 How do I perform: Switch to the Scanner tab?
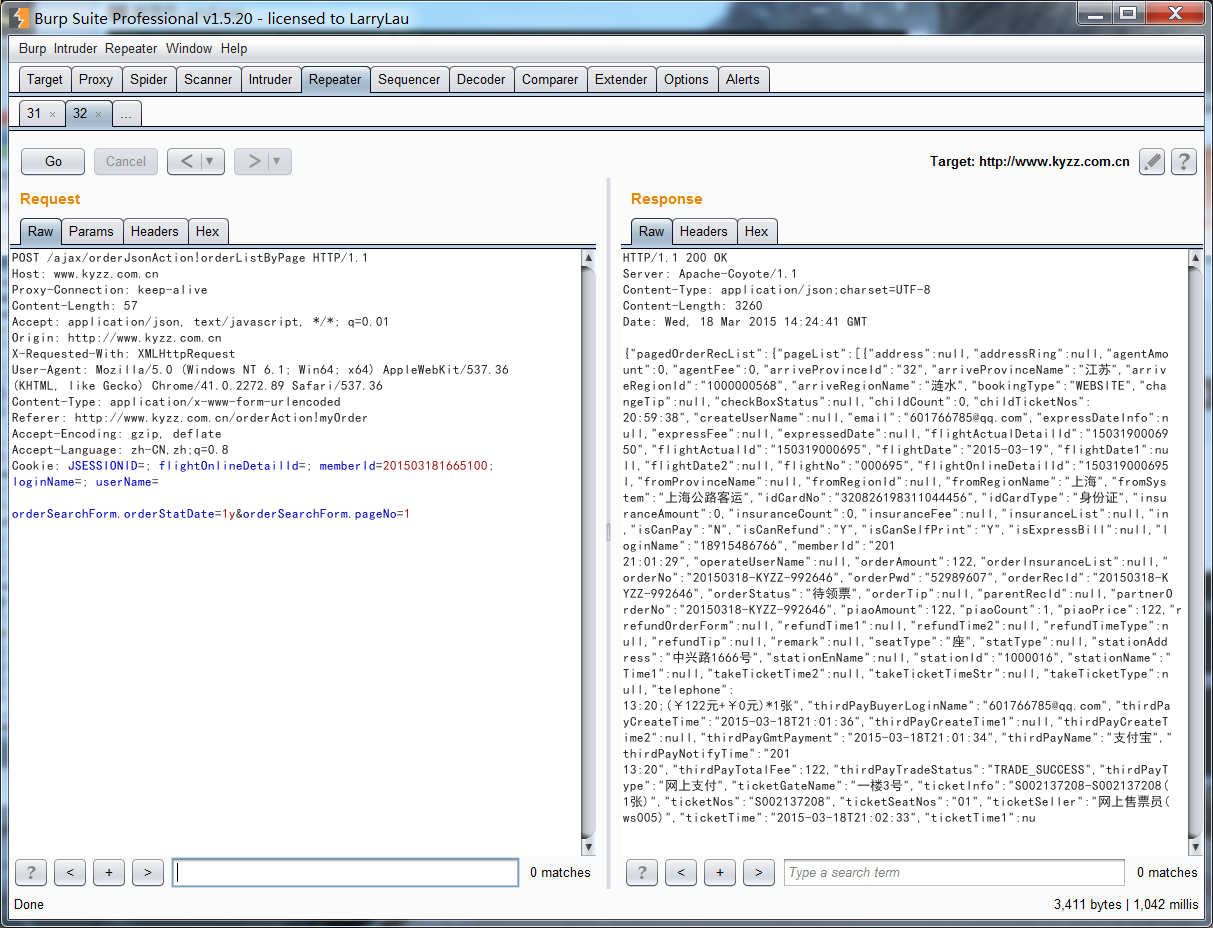click(x=208, y=80)
